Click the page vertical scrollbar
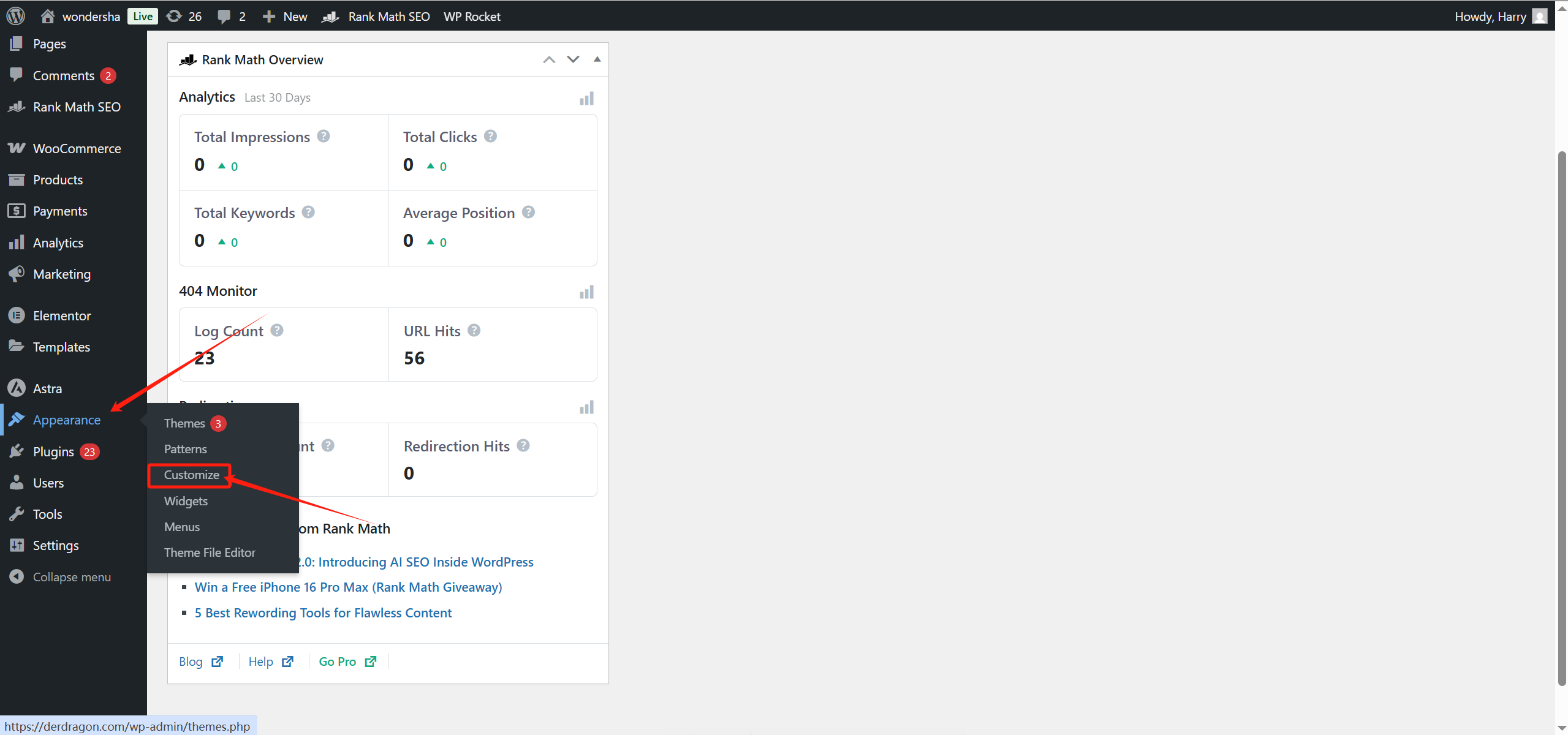 [x=1561, y=417]
